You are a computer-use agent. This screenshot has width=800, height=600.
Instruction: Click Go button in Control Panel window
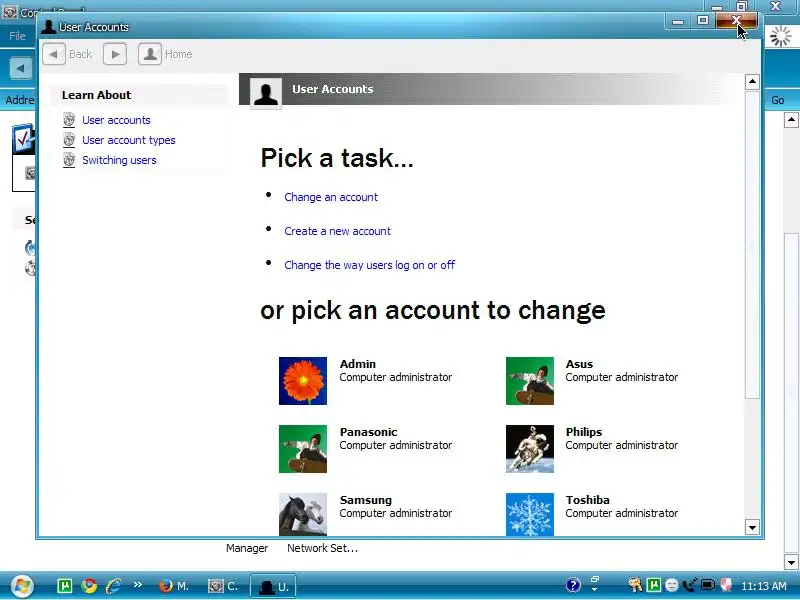(778, 100)
